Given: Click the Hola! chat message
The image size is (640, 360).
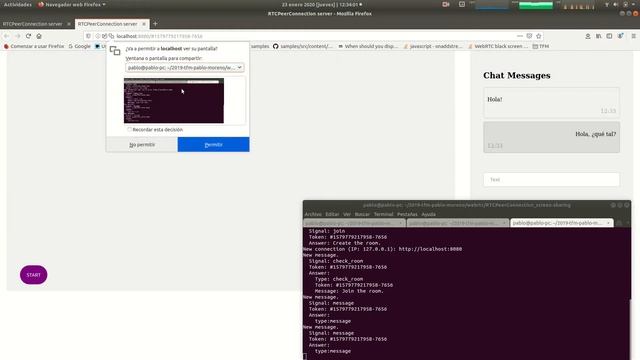Looking at the screenshot, I should pyautogui.click(x=551, y=102).
